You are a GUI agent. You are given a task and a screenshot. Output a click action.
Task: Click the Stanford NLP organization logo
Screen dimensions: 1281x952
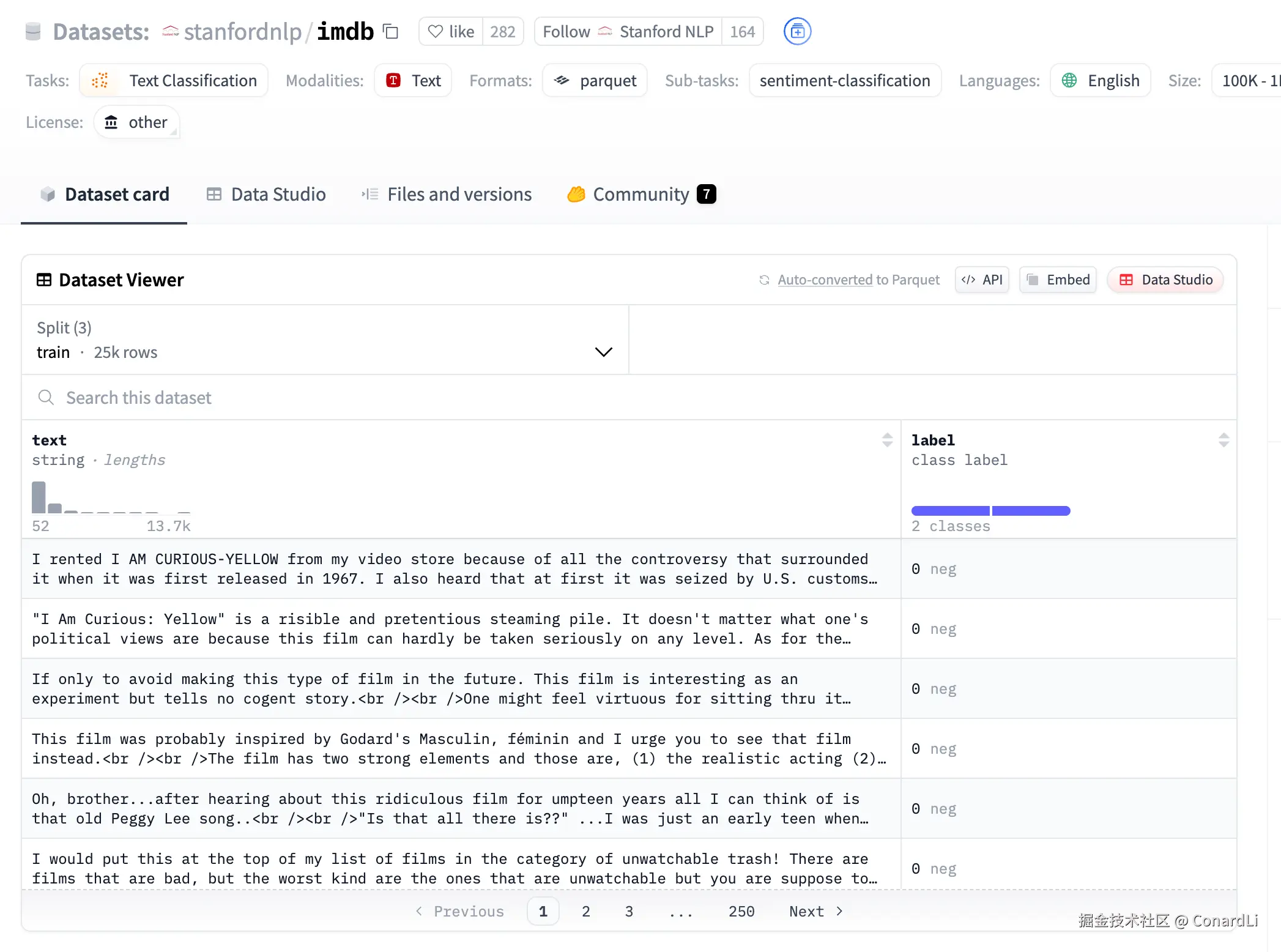[604, 31]
